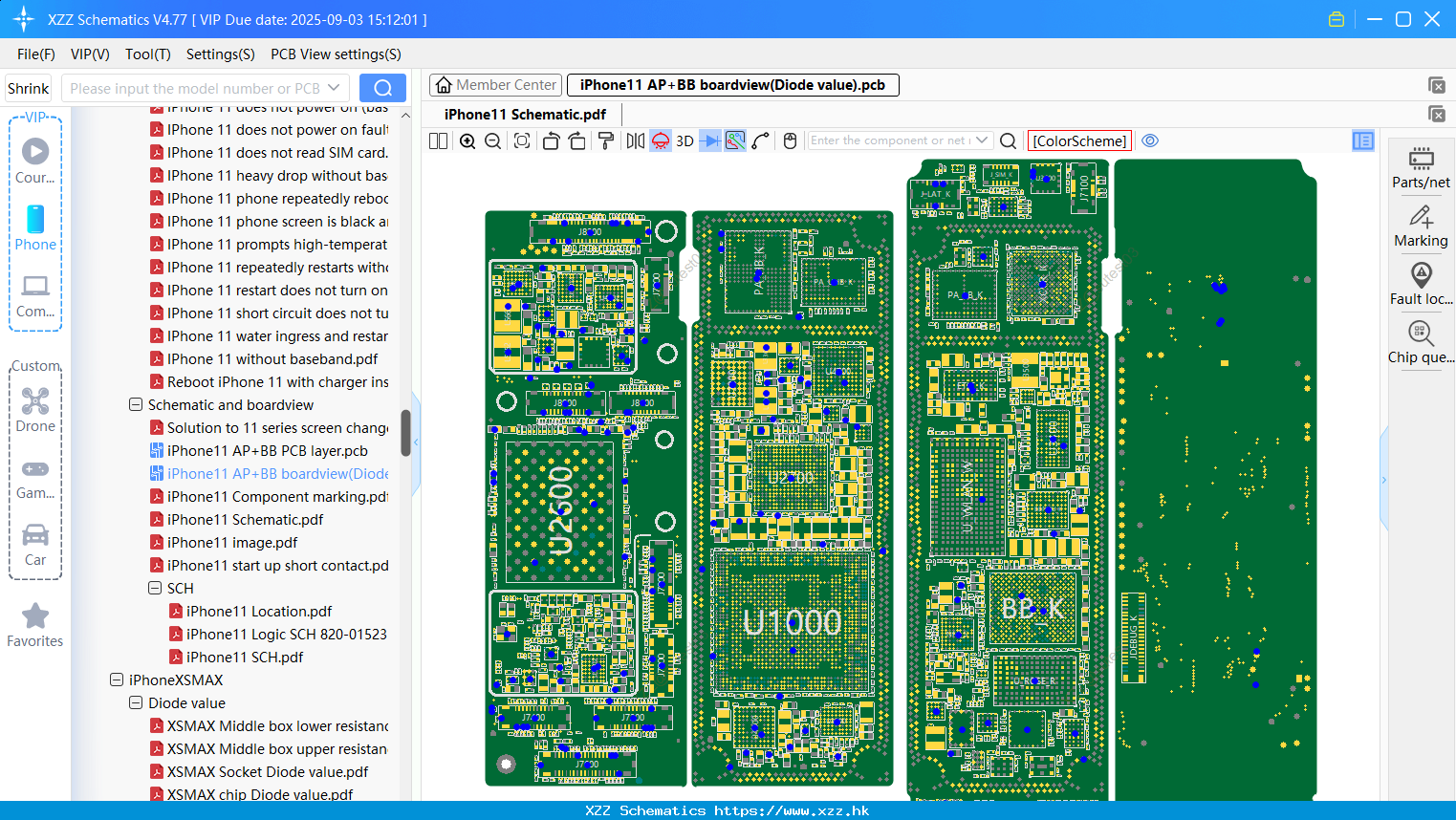The height and width of the screenshot is (820, 1456).
Task: Fit the board to the window
Action: (x=522, y=140)
